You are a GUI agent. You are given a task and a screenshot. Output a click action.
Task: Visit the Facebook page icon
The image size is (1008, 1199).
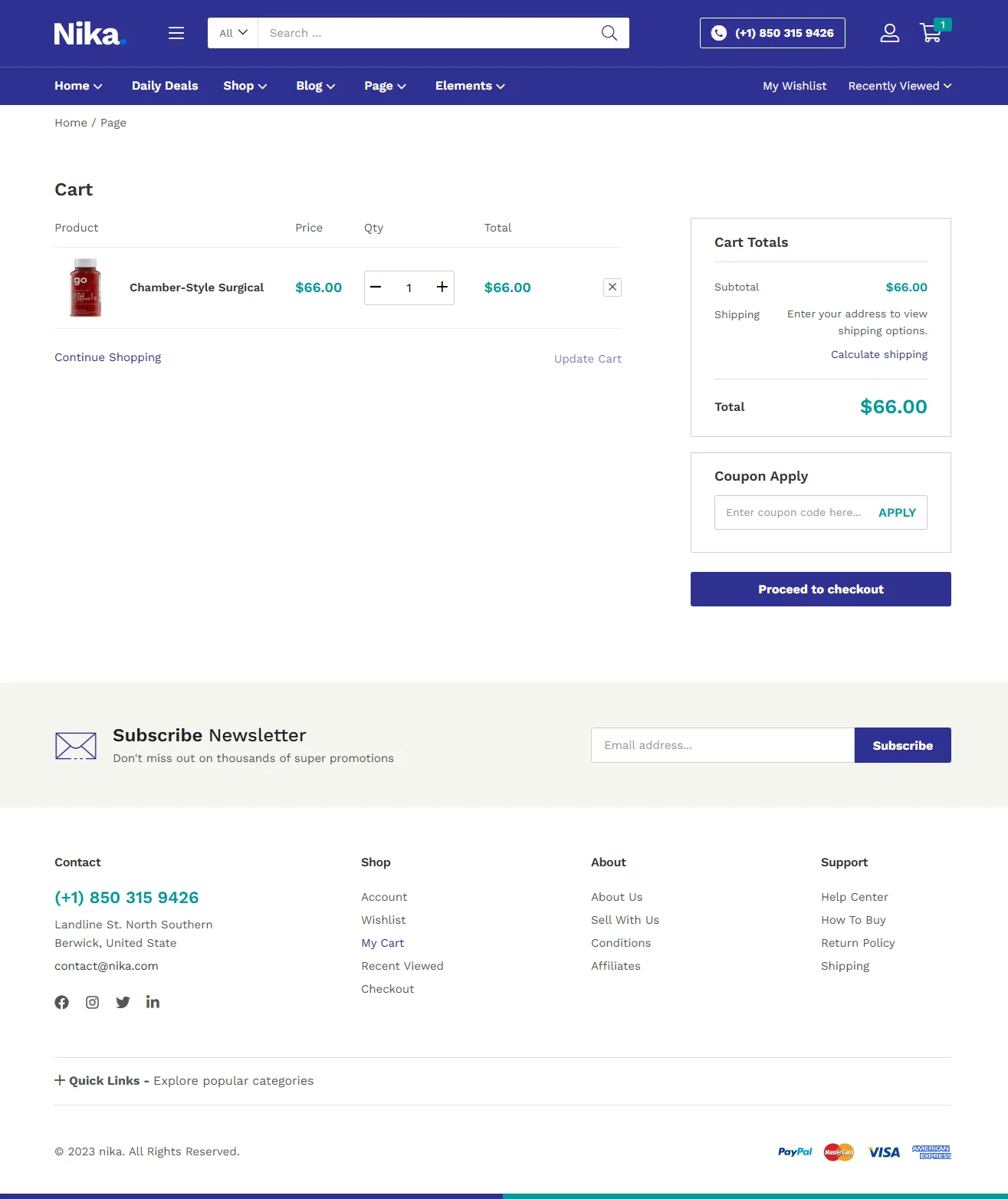(x=62, y=1002)
